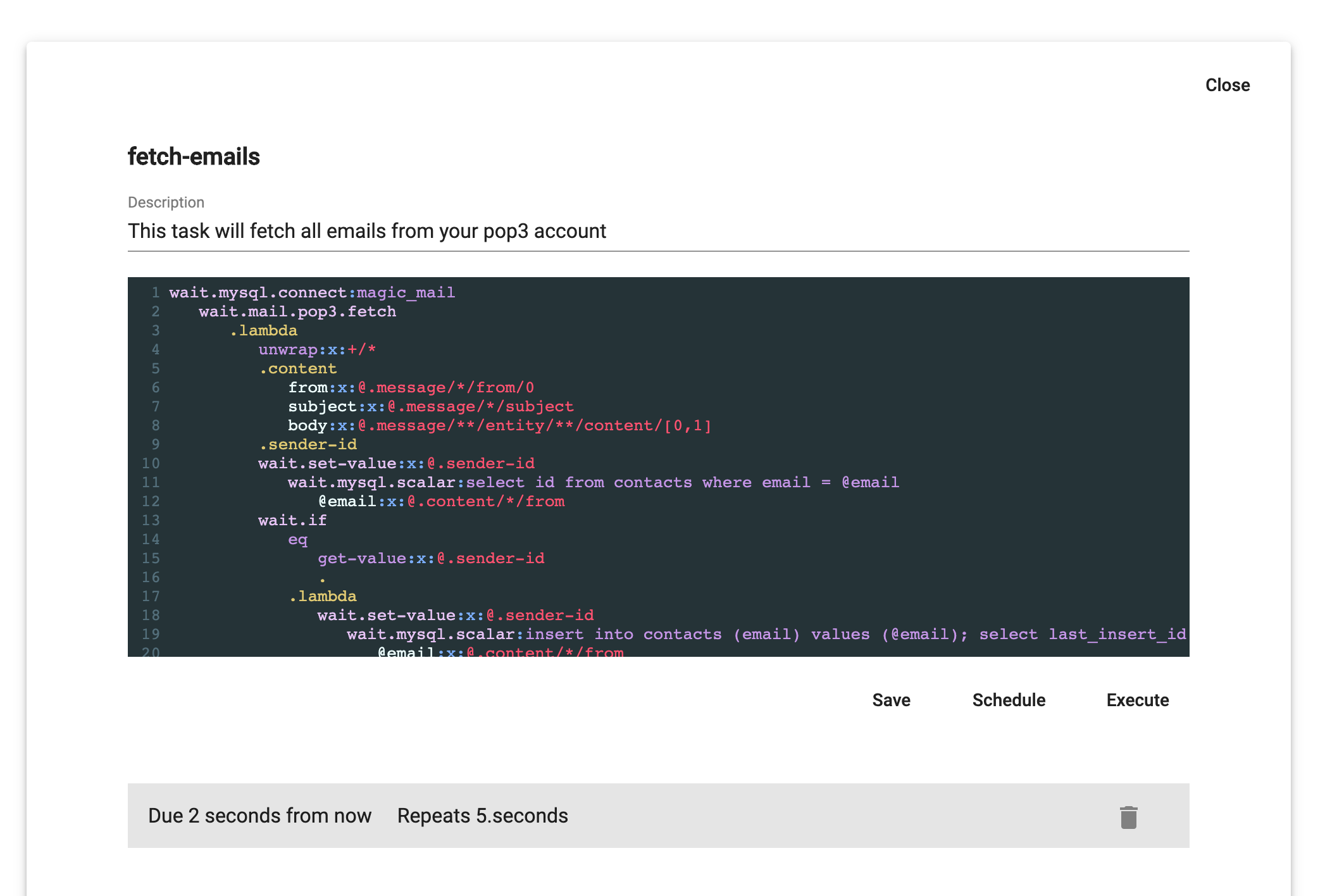The image size is (1325, 896).
Task: Click the body:x: message entity line
Action: pyautogui.click(x=500, y=425)
